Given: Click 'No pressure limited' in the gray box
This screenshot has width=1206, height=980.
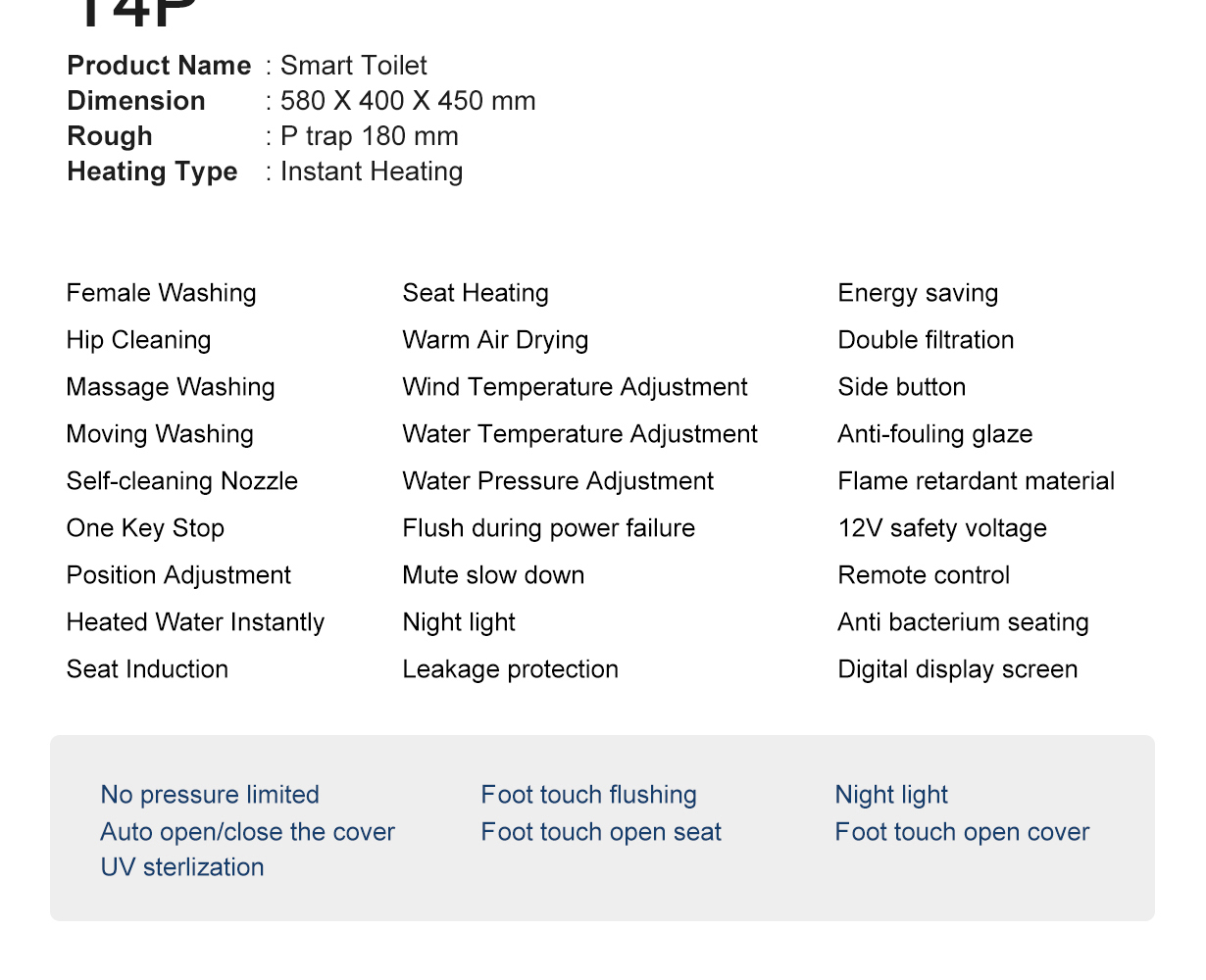Looking at the screenshot, I should [x=210, y=795].
